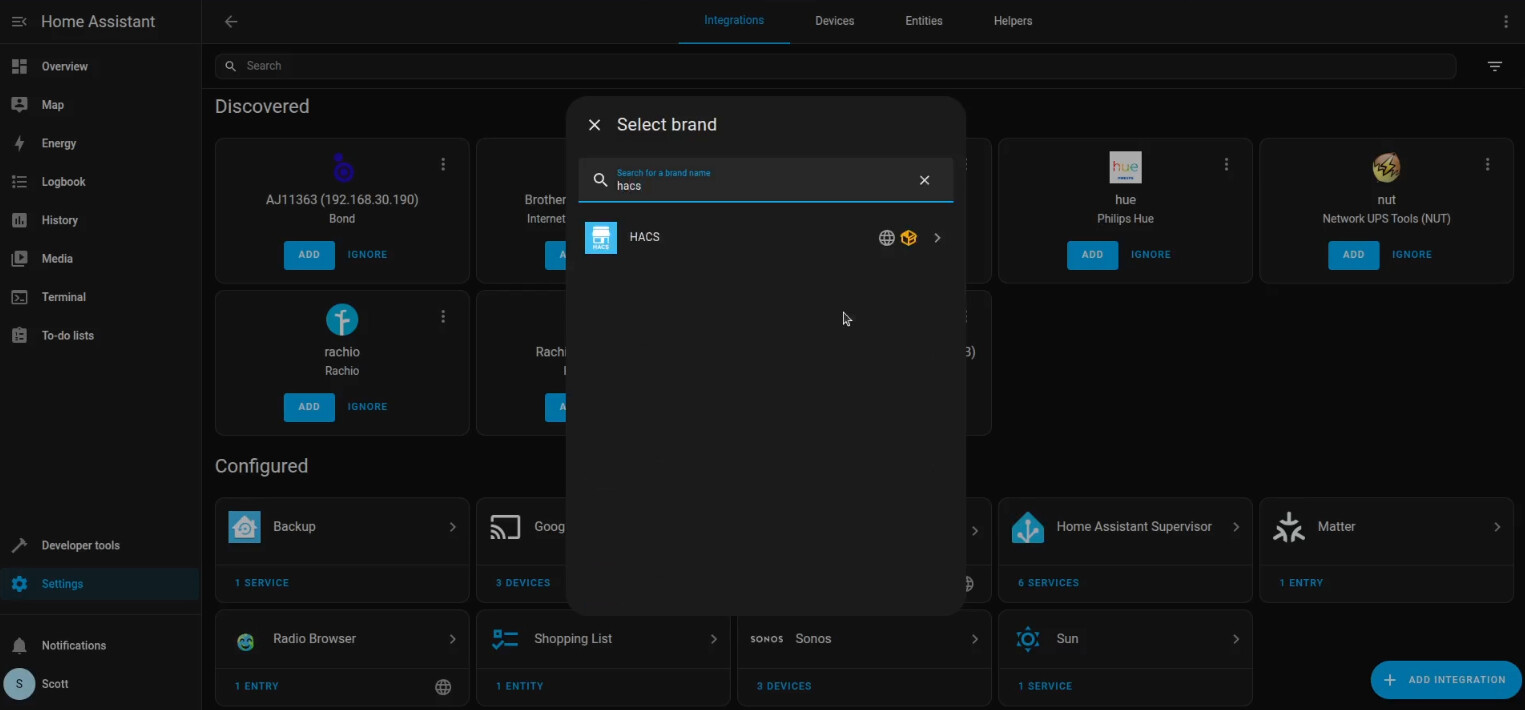Switch to the Entities tab
1525x710 pixels.
[924, 21]
